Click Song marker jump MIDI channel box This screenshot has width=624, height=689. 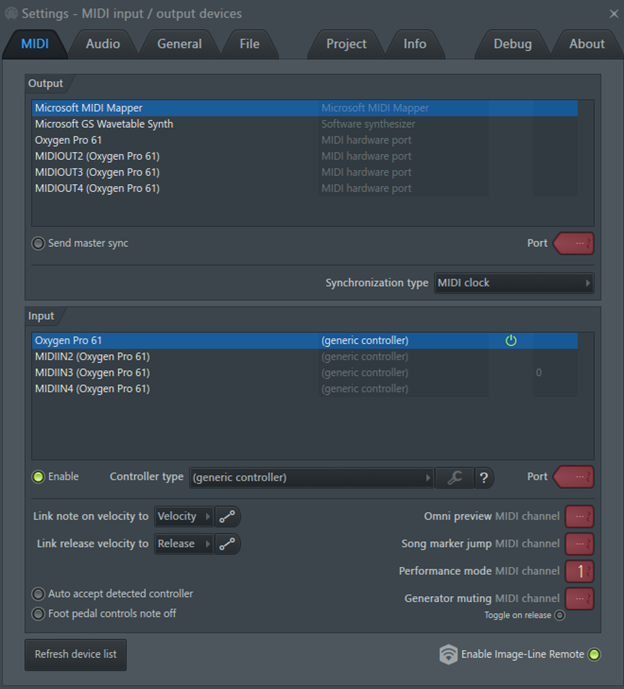click(579, 544)
